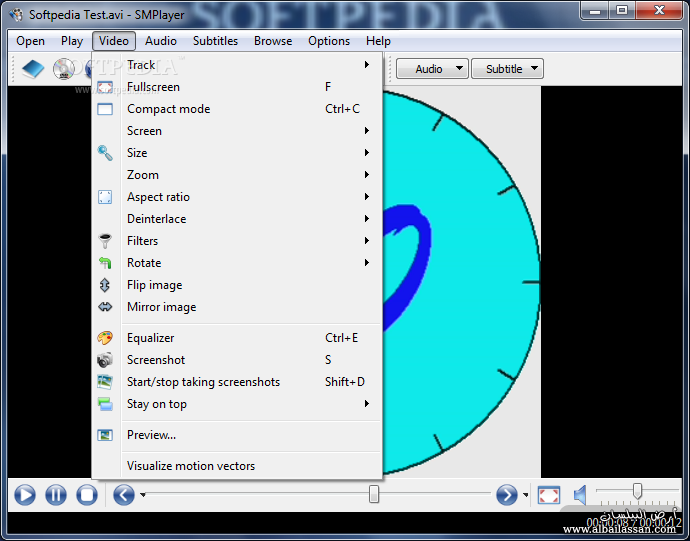
Task: Open the Subtitles menu
Action: click(215, 41)
